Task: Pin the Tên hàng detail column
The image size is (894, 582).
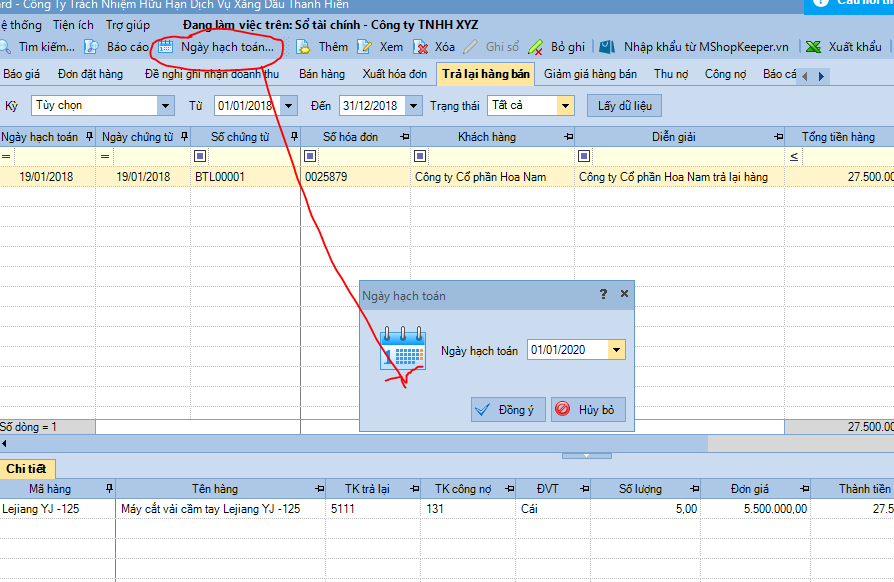Action: [x=320, y=489]
